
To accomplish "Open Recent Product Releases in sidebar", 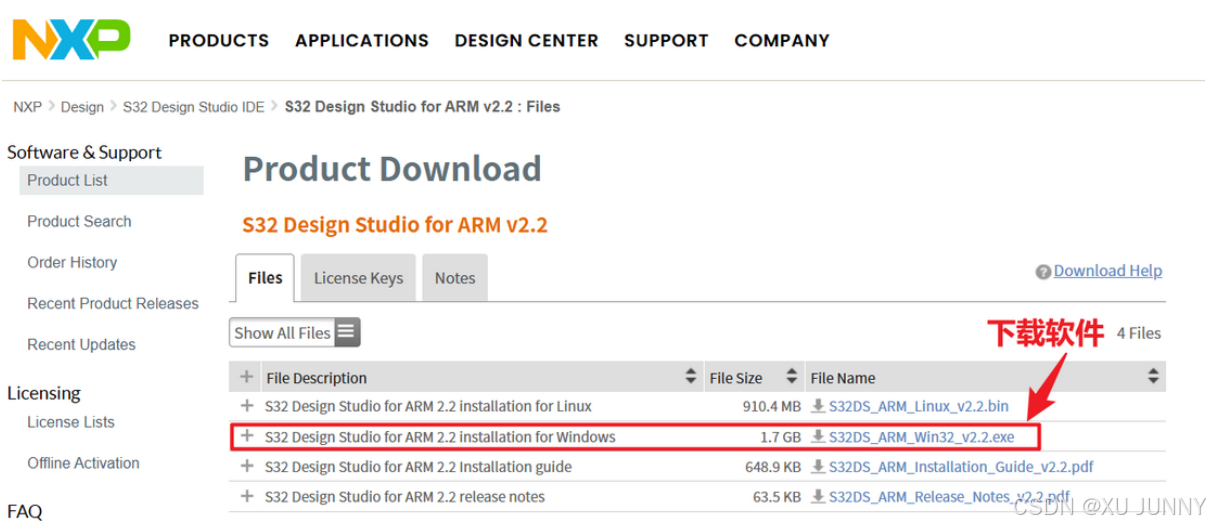I will pyautogui.click(x=113, y=303).
